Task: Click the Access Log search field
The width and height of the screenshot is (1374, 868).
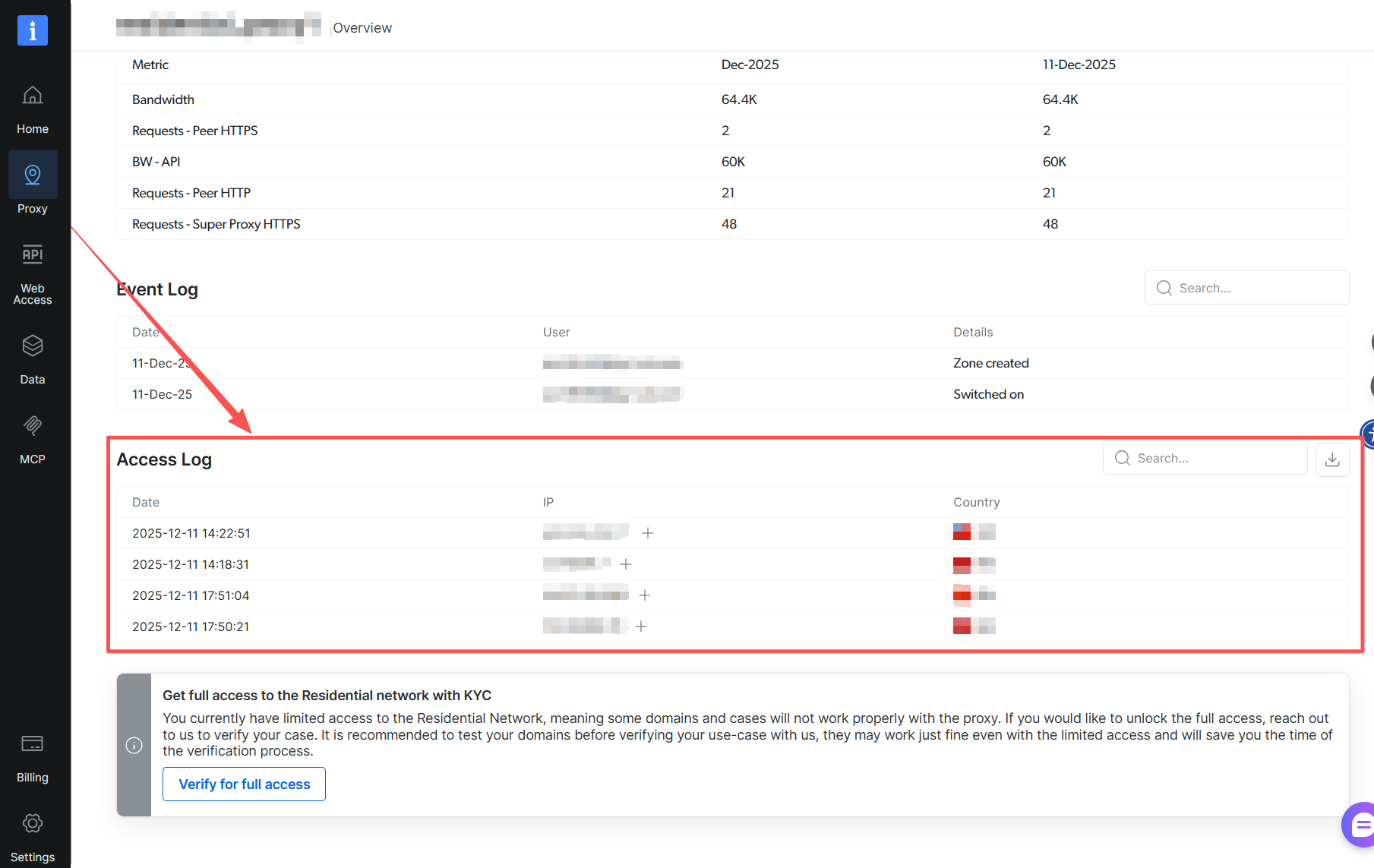Action: click(1204, 457)
